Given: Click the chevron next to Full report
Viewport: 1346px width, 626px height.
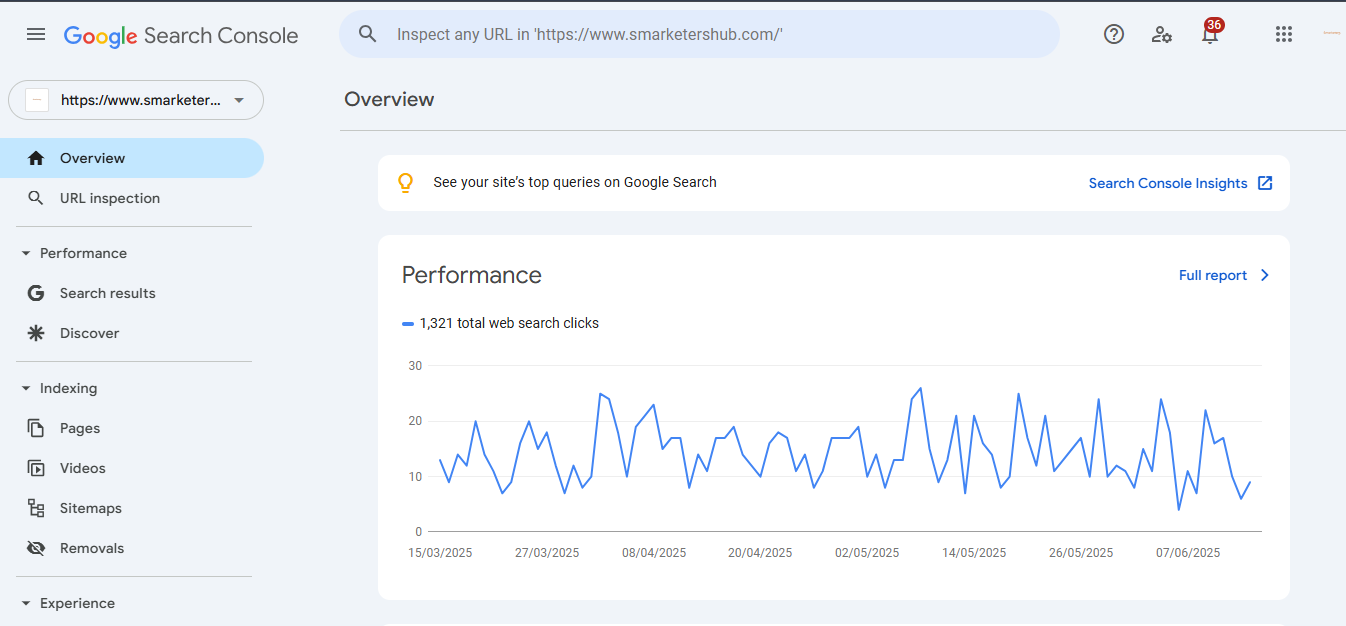Looking at the screenshot, I should (x=1265, y=275).
